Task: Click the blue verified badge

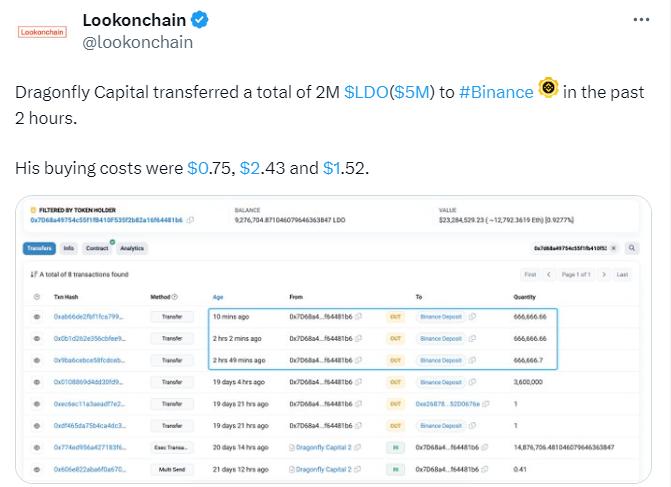Action: click(200, 19)
